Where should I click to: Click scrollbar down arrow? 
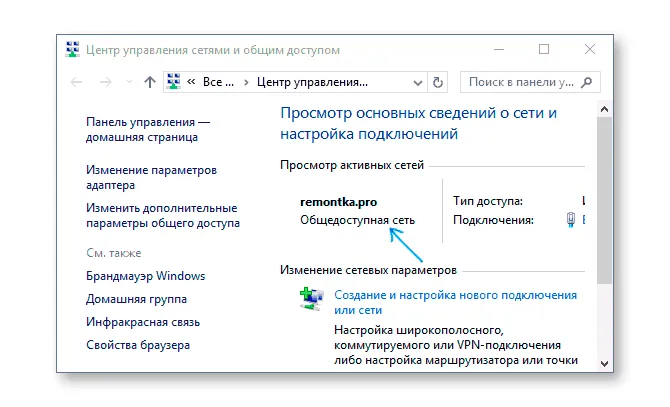(604, 363)
